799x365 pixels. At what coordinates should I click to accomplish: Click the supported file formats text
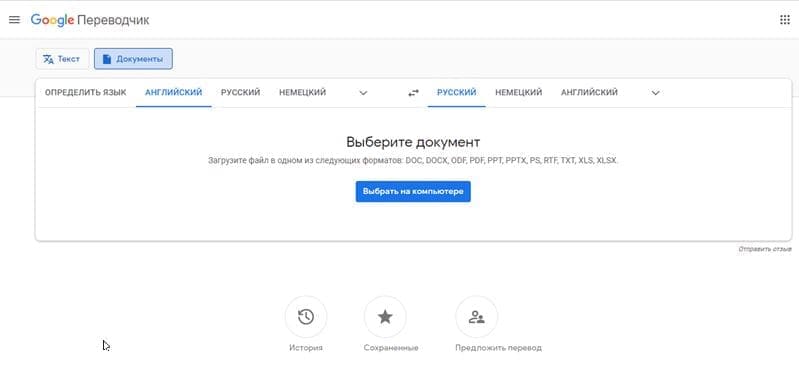click(x=413, y=161)
